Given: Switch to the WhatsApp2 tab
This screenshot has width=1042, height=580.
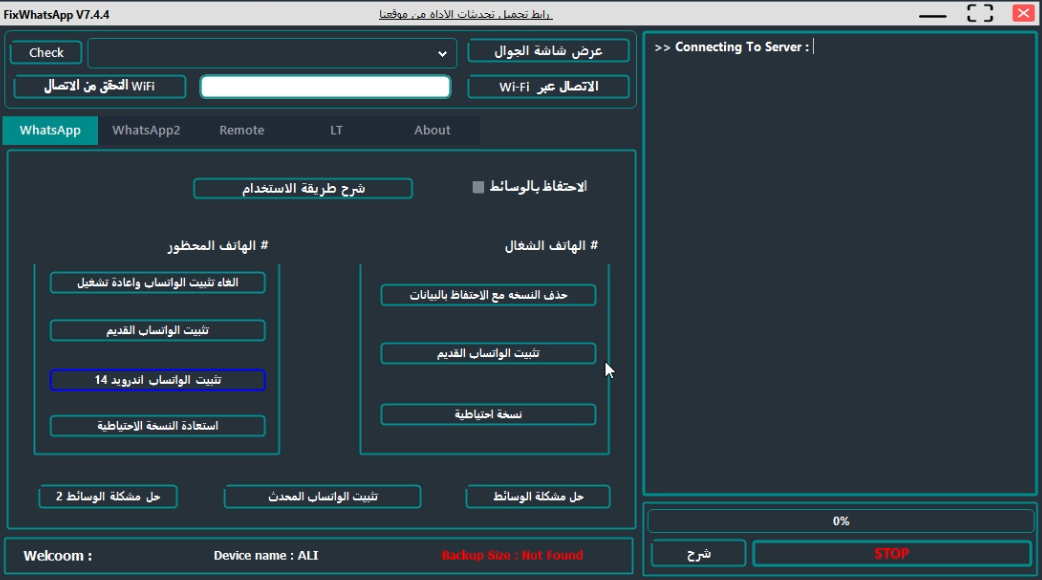Looking at the screenshot, I should click(x=146, y=130).
